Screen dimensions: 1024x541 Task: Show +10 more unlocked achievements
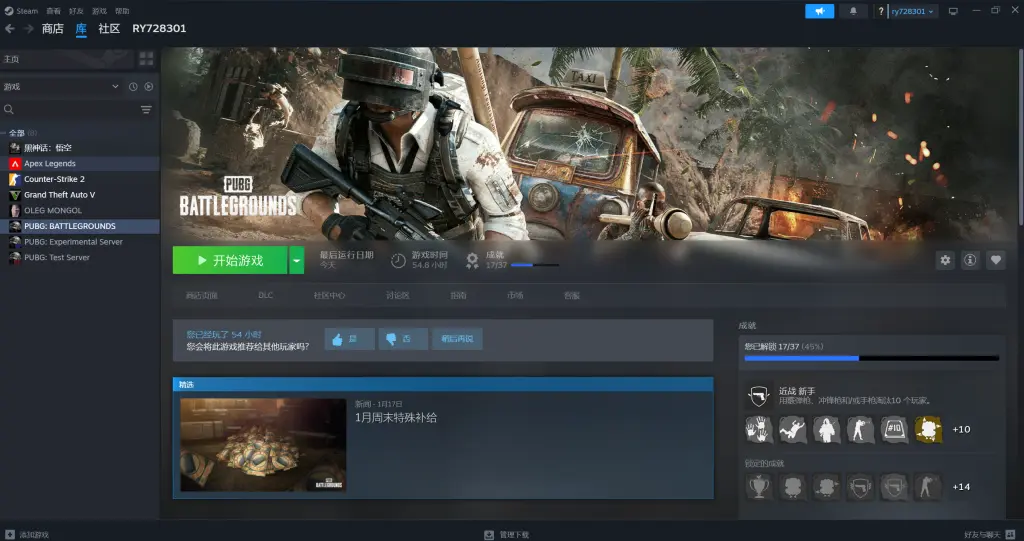[x=961, y=430]
